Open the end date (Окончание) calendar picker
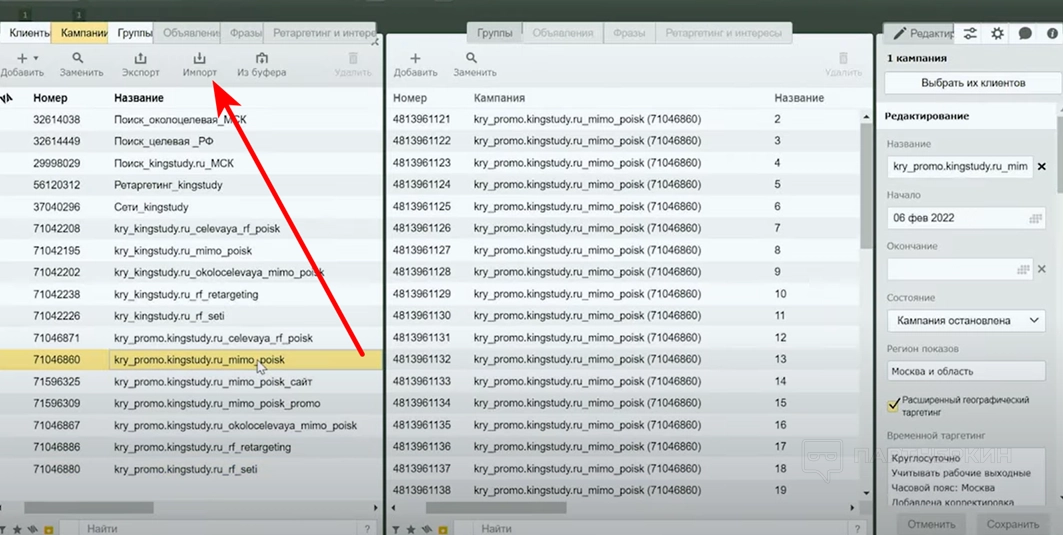 (x=1023, y=269)
